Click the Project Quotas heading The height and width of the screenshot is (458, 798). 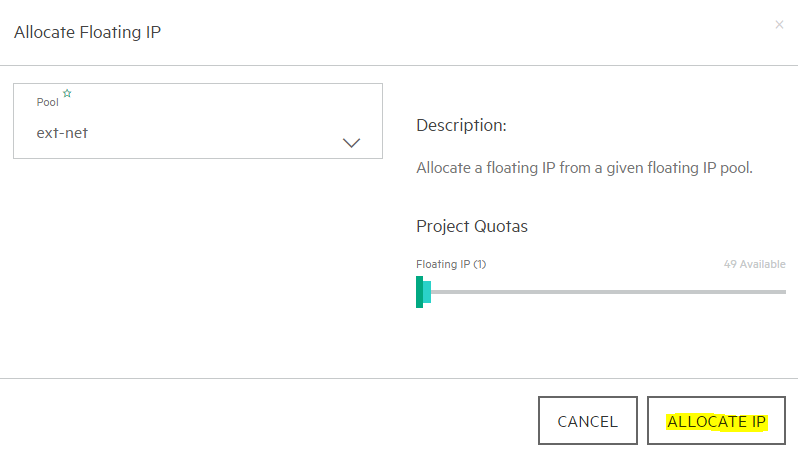(x=472, y=226)
